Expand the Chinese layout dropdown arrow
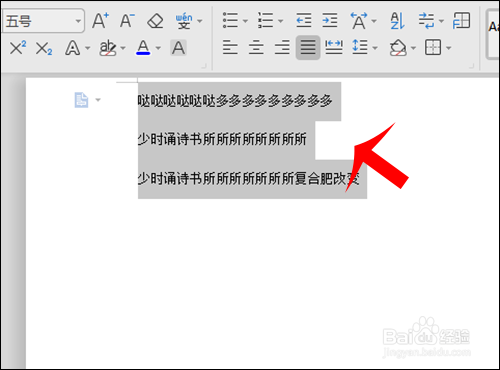500x370 pixels. pos(374,21)
